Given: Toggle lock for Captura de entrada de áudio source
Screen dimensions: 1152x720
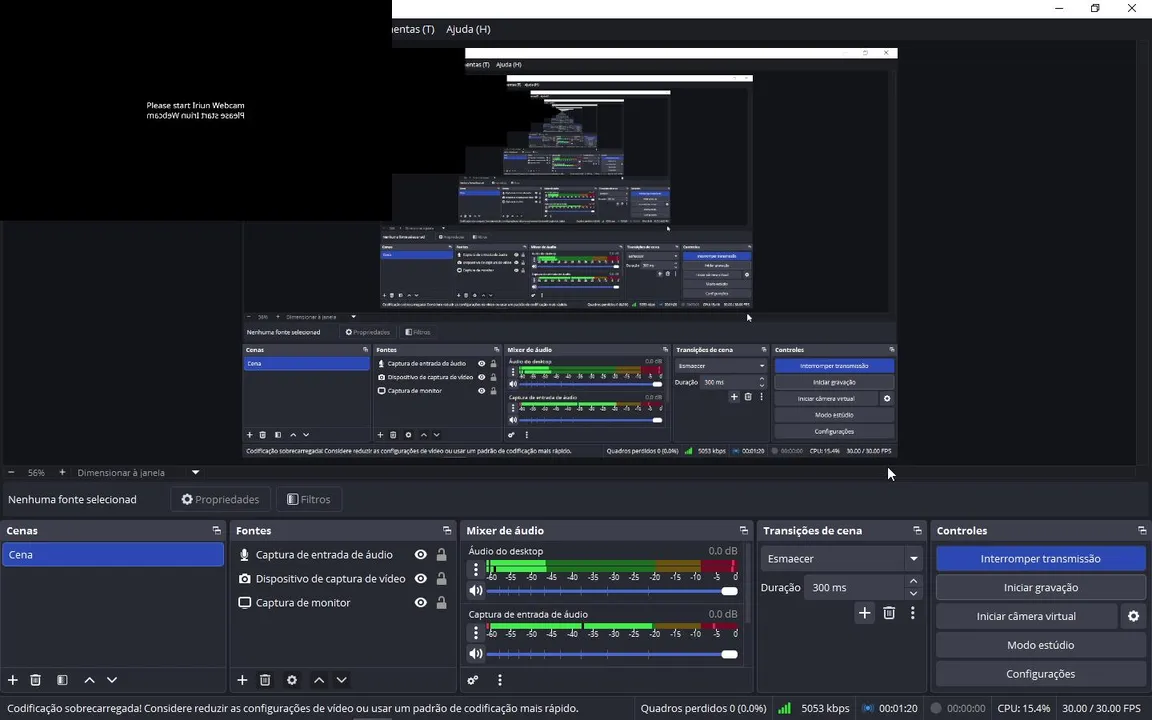Looking at the screenshot, I should (442, 555).
